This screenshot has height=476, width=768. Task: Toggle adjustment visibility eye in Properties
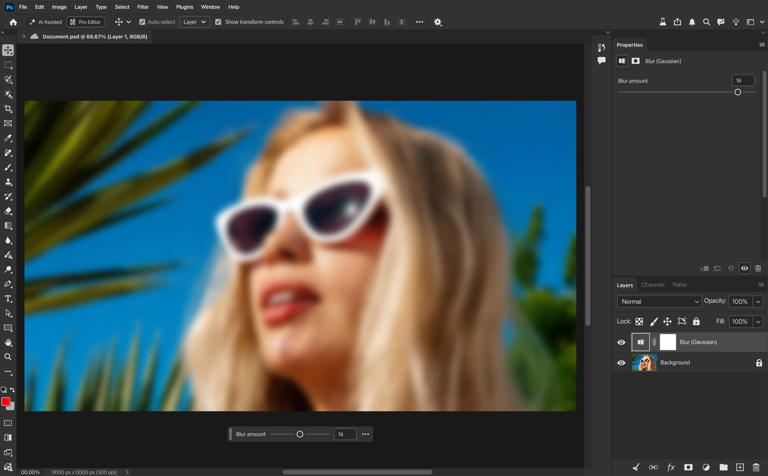[744, 268]
